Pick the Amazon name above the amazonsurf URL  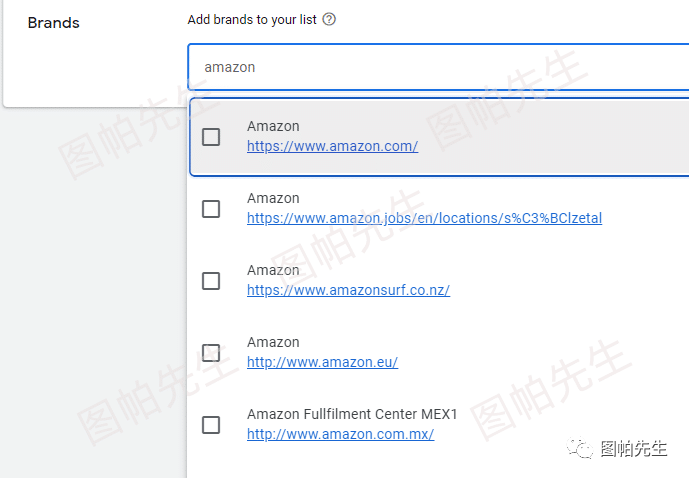tap(273, 270)
